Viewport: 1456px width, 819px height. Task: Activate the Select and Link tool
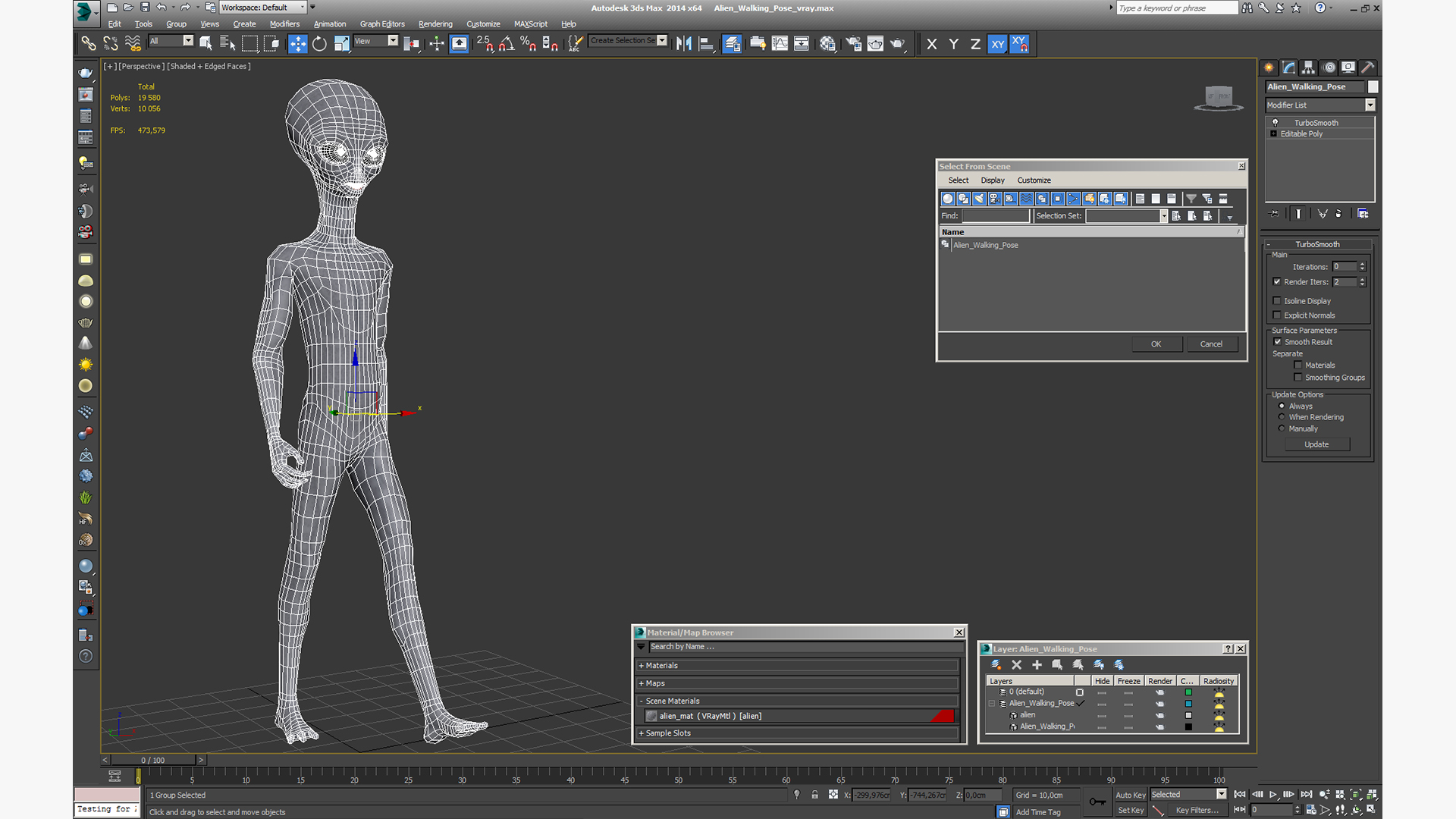pyautogui.click(x=88, y=44)
